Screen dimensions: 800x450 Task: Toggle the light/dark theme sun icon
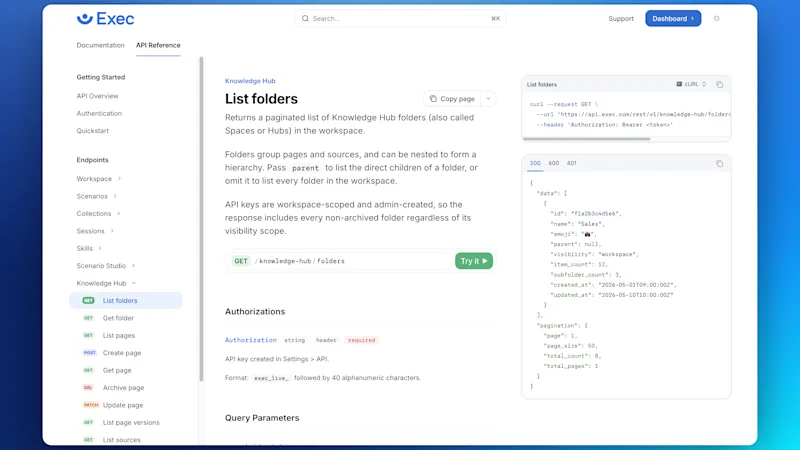(716, 18)
